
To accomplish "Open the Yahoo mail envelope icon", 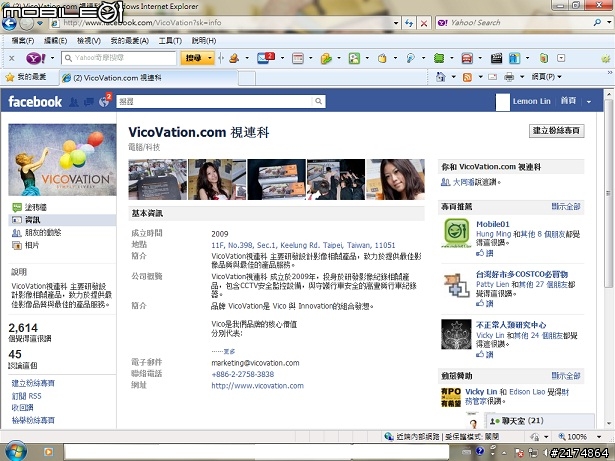I will point(265,58).
